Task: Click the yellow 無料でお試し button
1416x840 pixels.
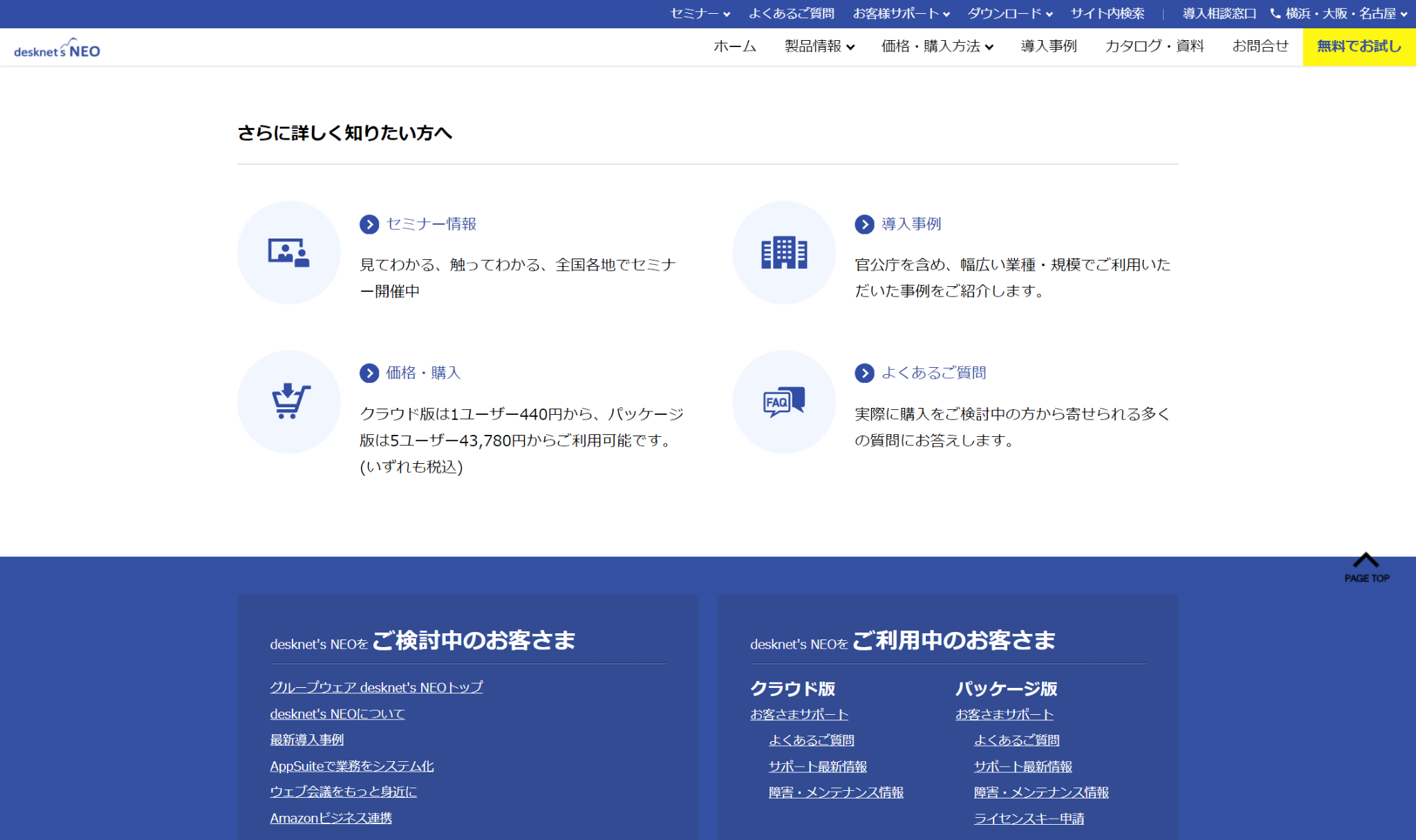Action: [x=1359, y=47]
